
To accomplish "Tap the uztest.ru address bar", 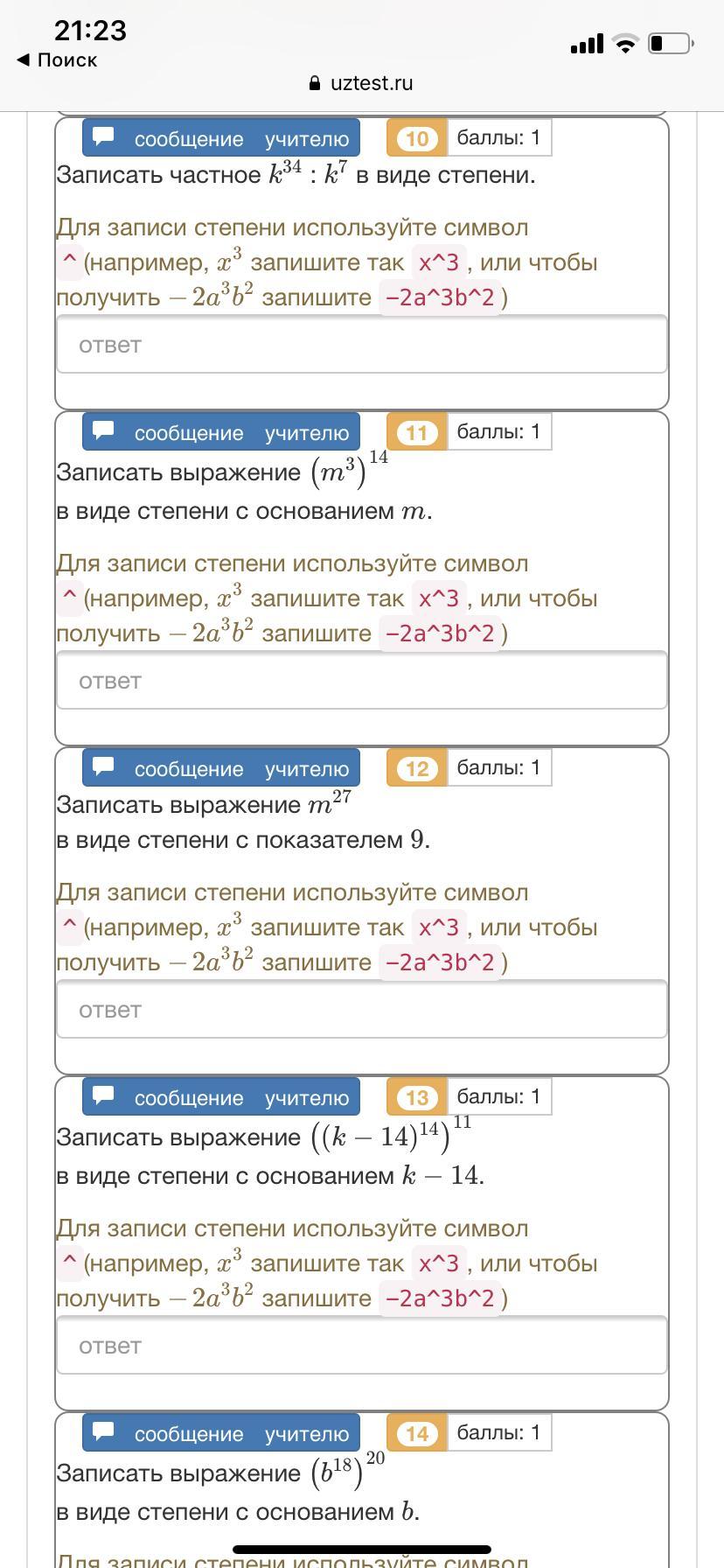I will pos(362,84).
